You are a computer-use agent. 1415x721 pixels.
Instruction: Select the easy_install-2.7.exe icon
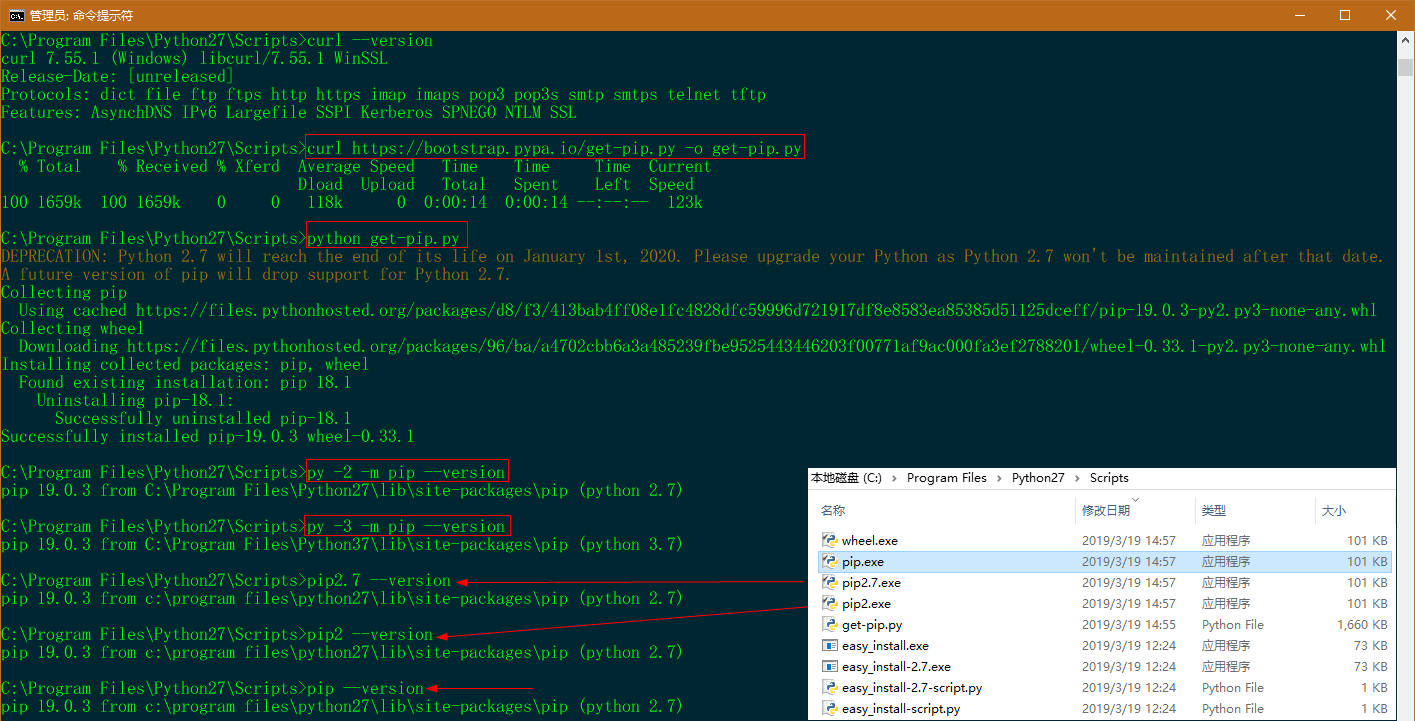point(829,667)
